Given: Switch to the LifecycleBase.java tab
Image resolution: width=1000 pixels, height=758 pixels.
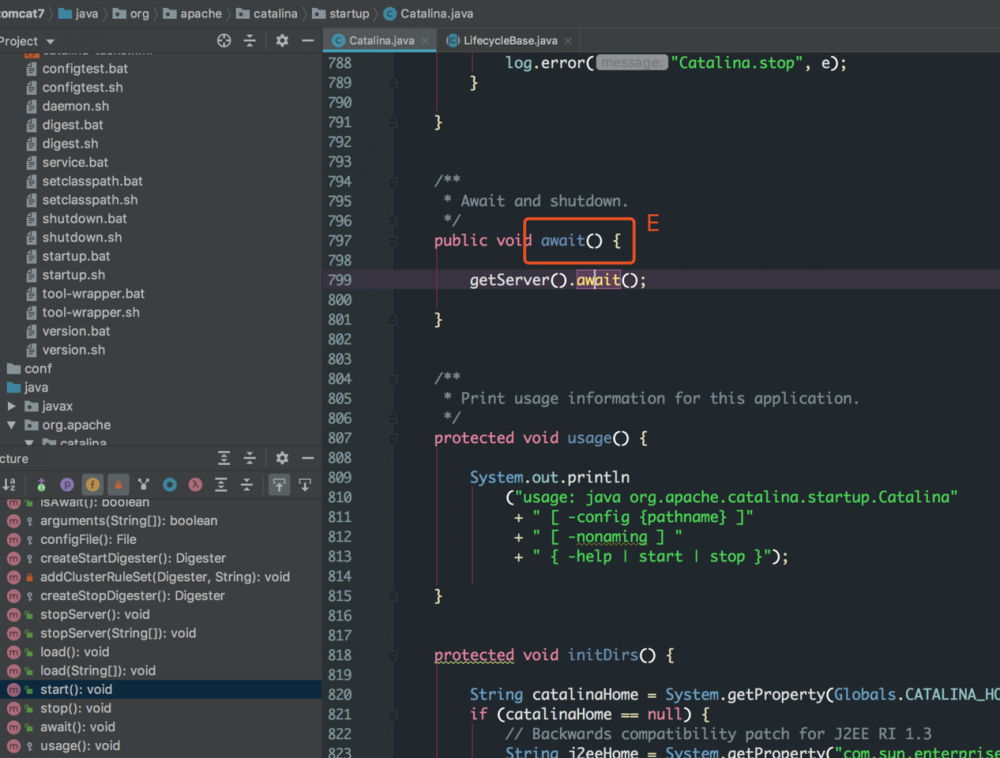Looking at the screenshot, I should tap(509, 41).
